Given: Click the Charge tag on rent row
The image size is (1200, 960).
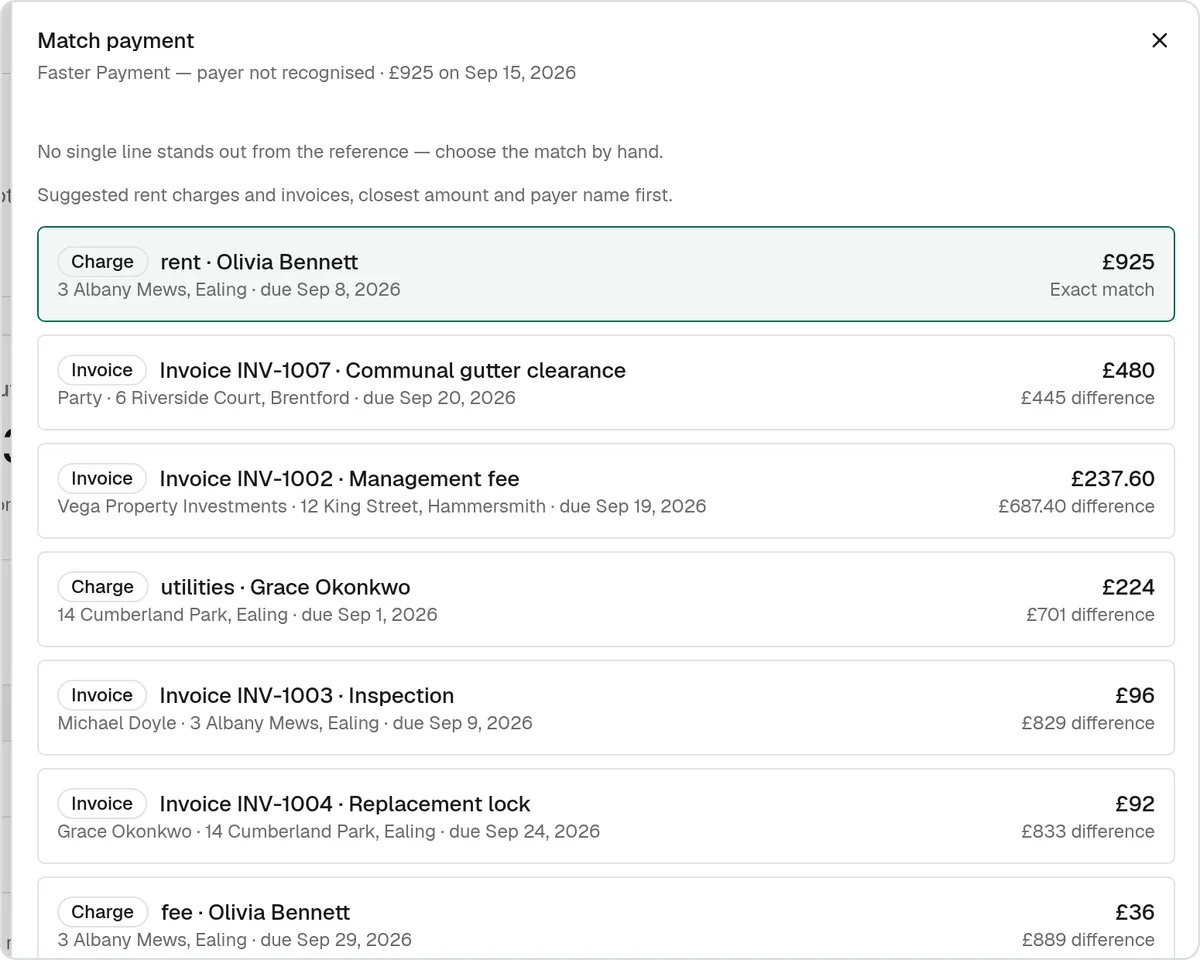Looking at the screenshot, I should click(x=102, y=262).
